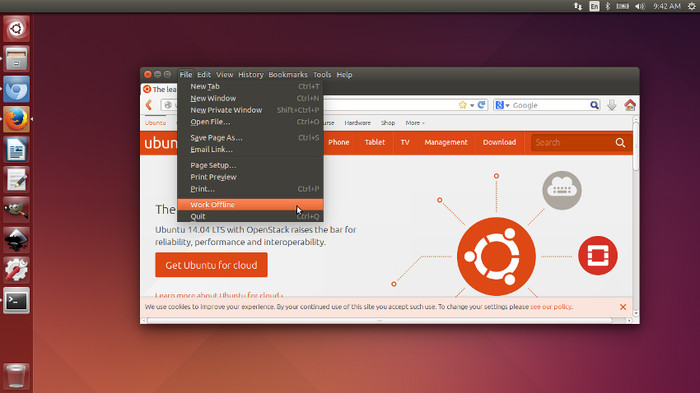700x393 pixels.
Task: Choose Save Page As…
Action: [250, 138]
